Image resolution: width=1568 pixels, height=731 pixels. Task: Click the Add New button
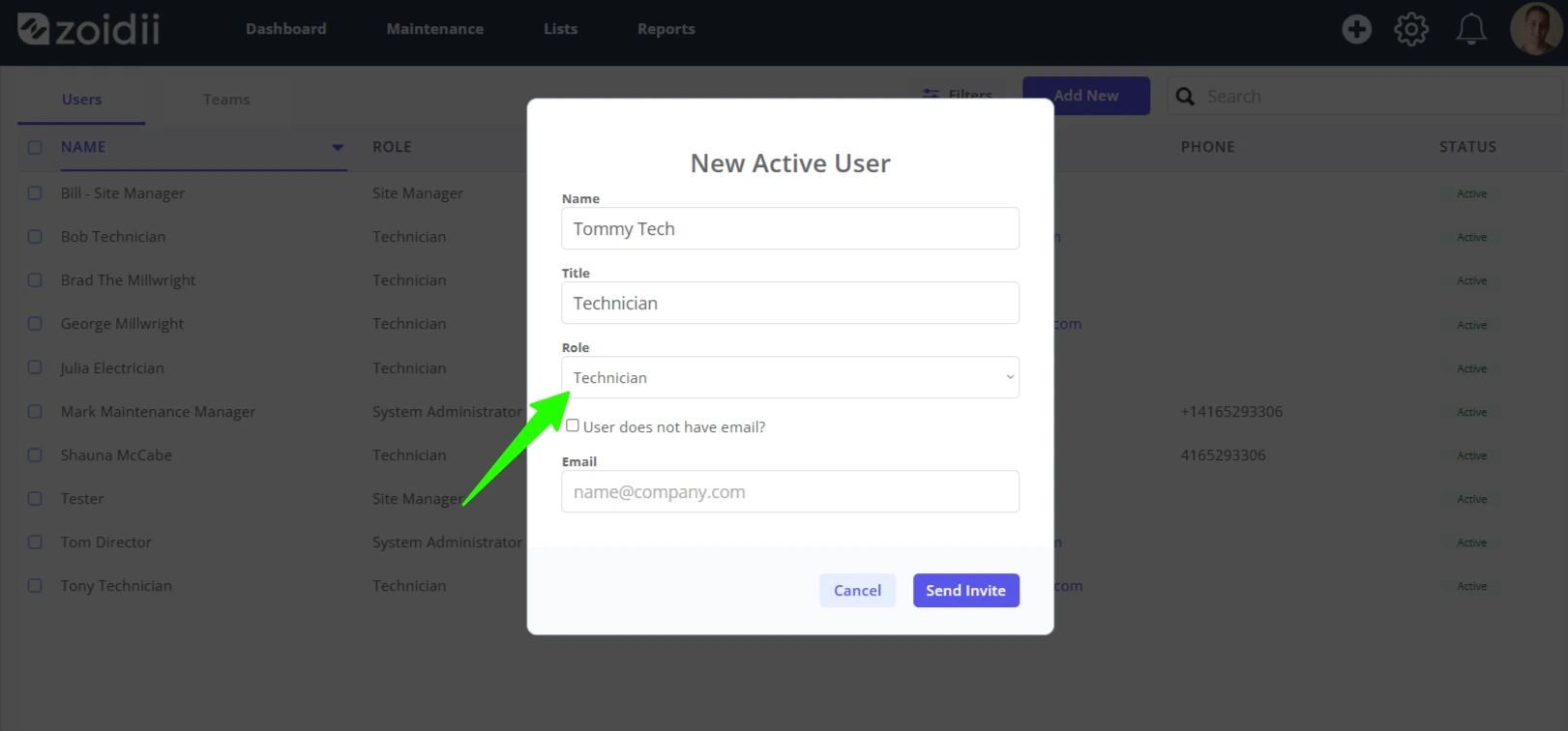tap(1086, 96)
